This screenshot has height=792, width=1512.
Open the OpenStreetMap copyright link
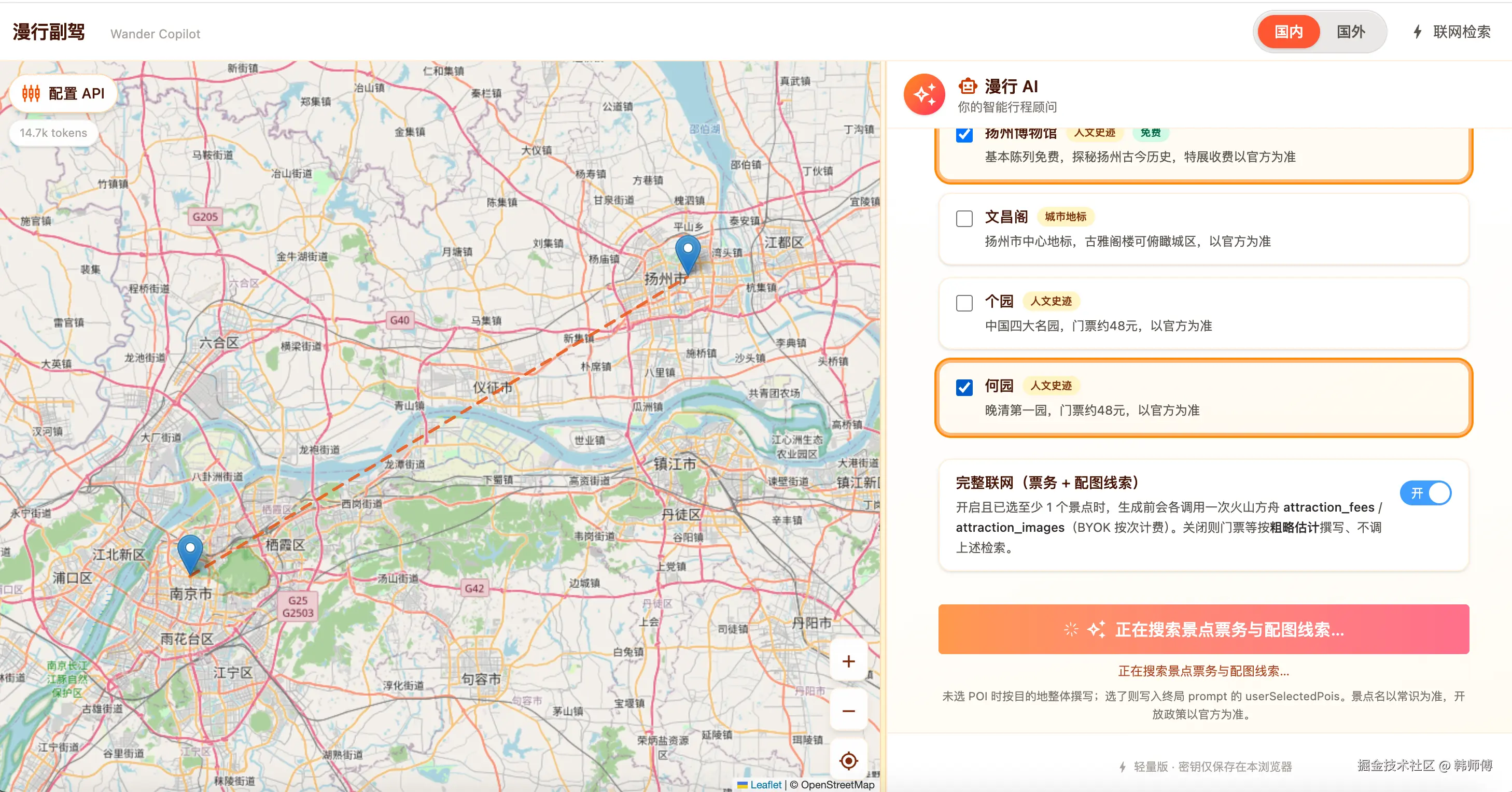pos(837,785)
